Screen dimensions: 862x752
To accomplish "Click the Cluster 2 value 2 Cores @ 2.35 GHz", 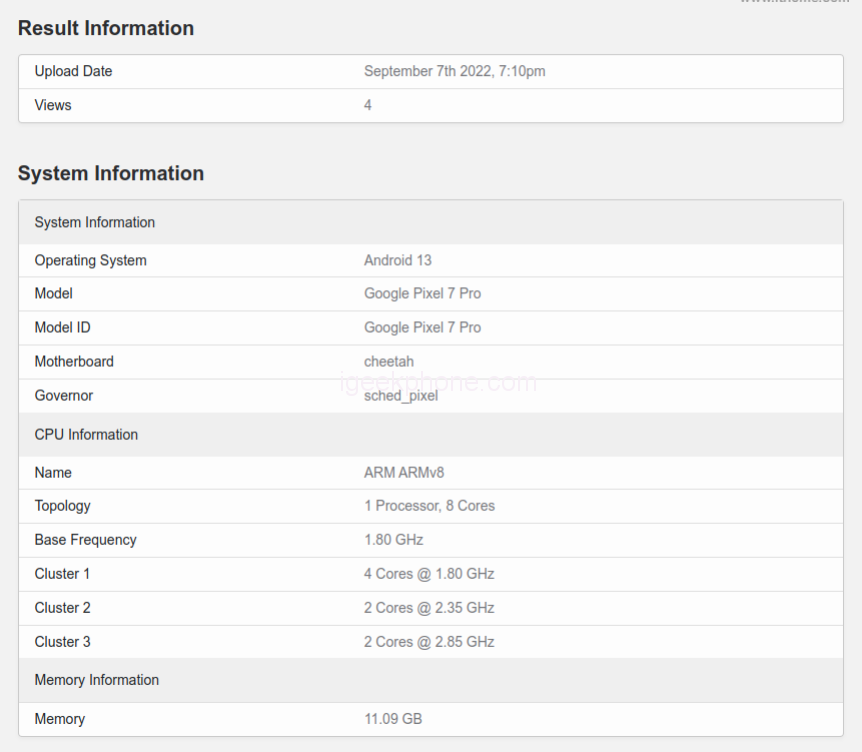I will coord(429,608).
